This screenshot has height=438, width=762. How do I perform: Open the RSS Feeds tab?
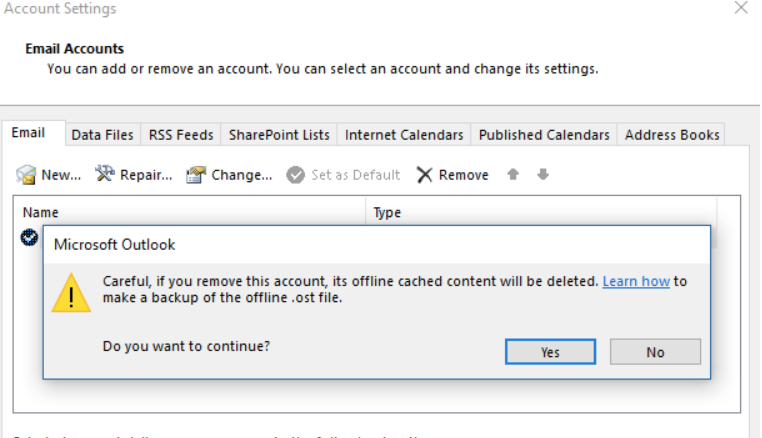pyautogui.click(x=181, y=135)
